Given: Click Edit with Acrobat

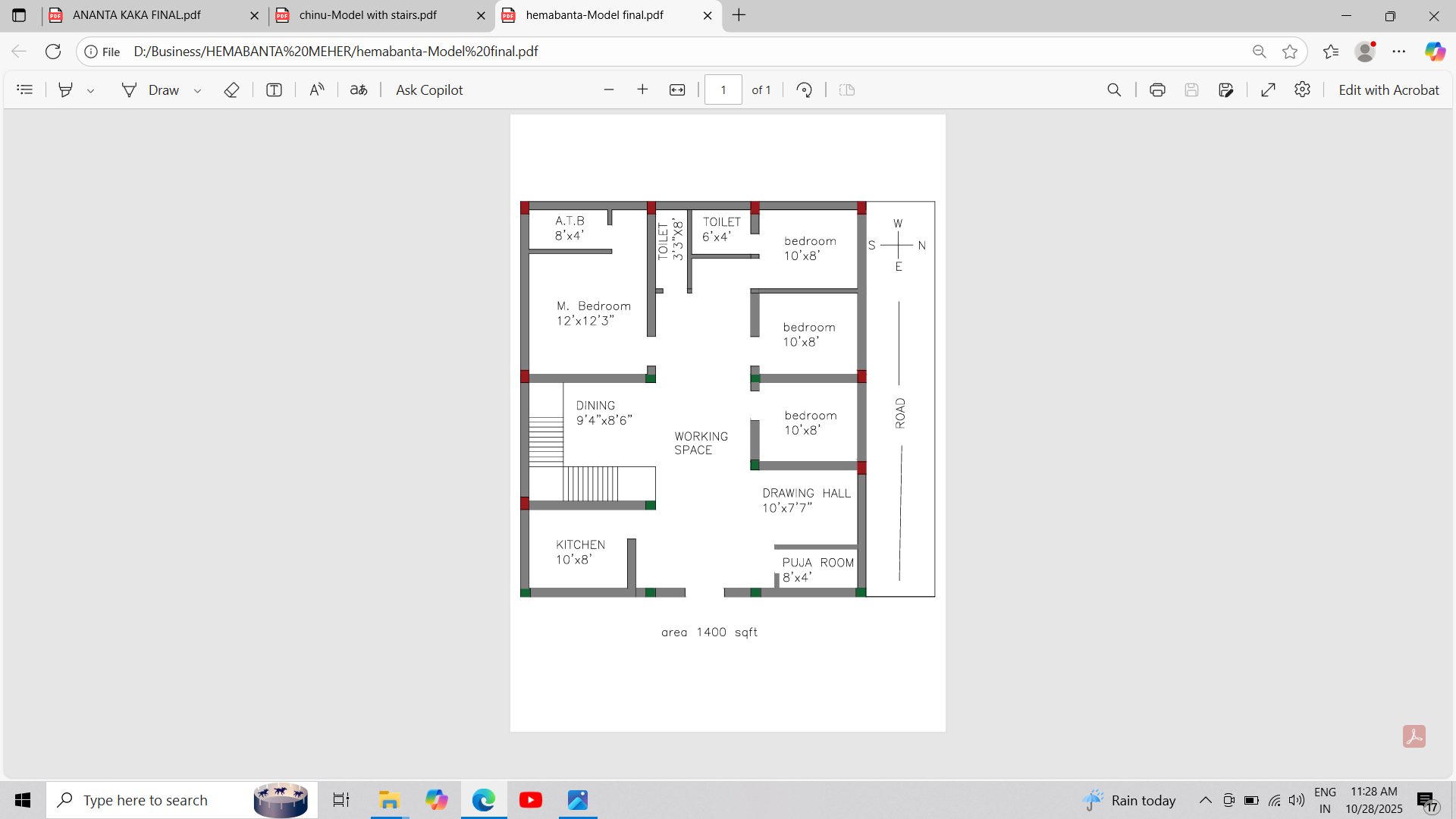Looking at the screenshot, I should (1389, 89).
